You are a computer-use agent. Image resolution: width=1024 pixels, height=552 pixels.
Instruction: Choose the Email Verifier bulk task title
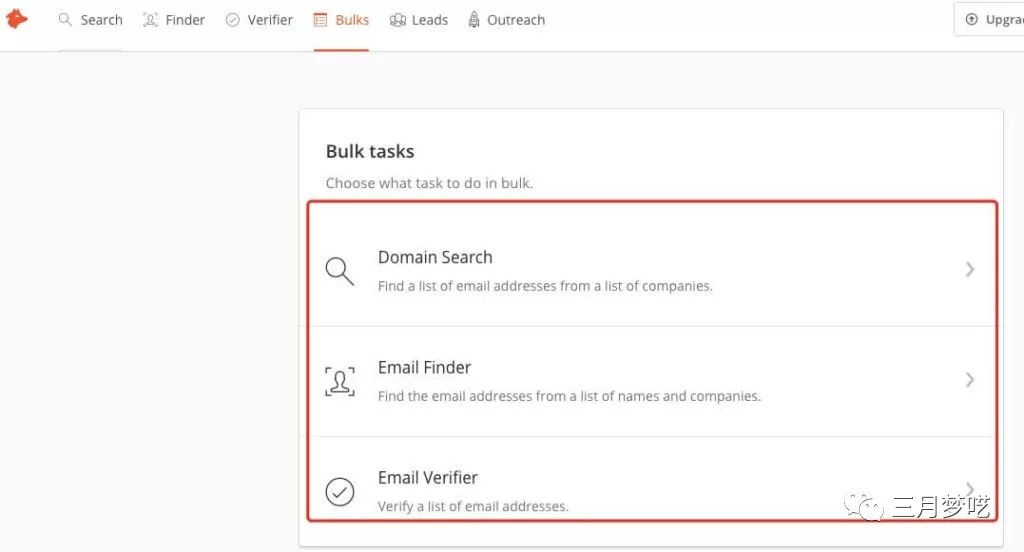[x=428, y=477]
